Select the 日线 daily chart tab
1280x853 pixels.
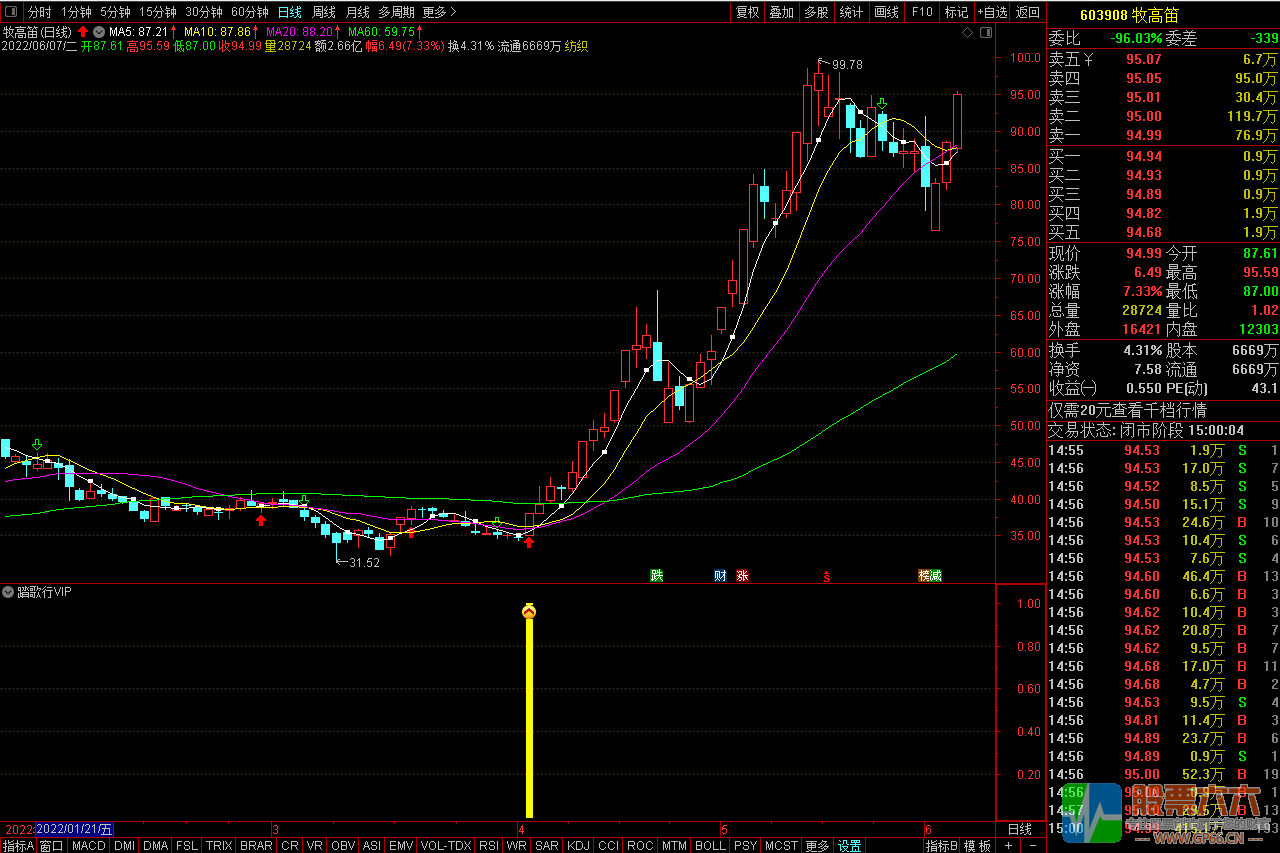(x=289, y=12)
